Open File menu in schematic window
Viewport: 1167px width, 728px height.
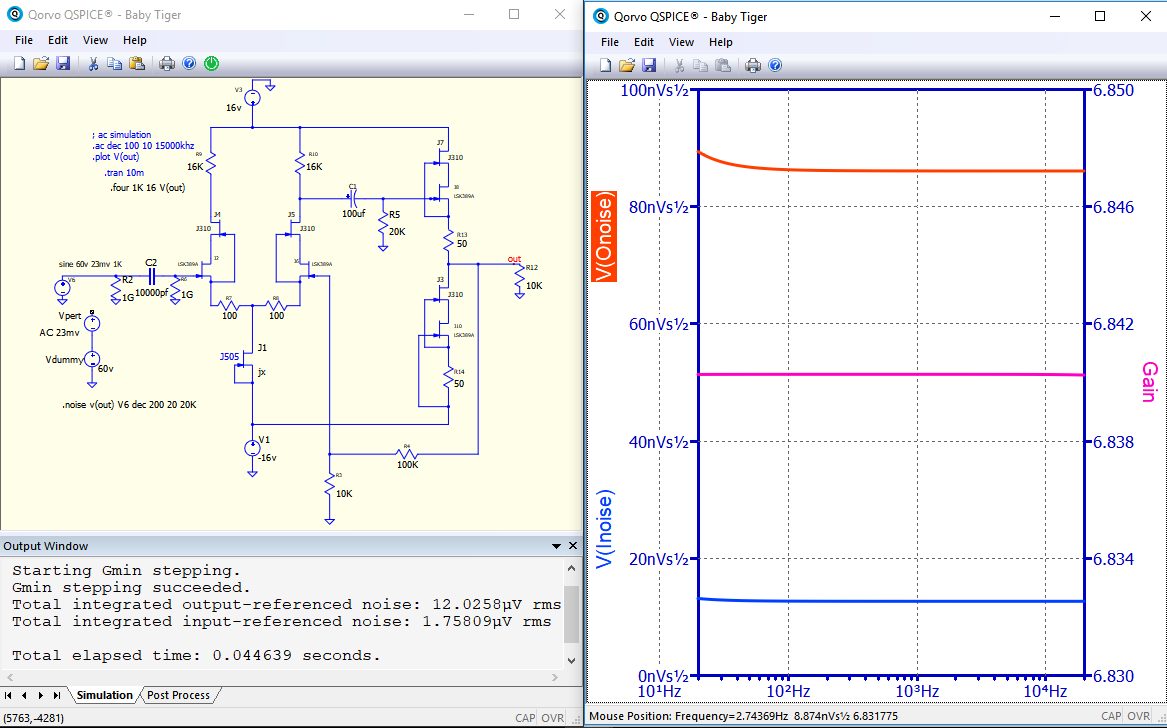pos(24,40)
